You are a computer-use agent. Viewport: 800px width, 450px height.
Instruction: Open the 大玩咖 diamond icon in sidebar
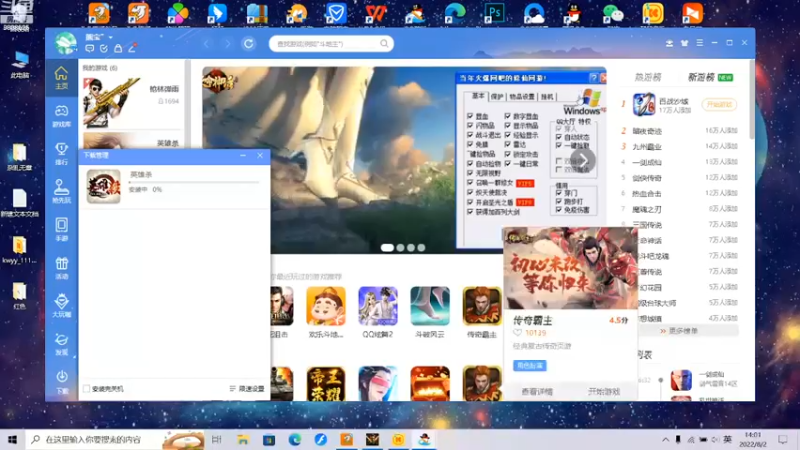click(61, 305)
